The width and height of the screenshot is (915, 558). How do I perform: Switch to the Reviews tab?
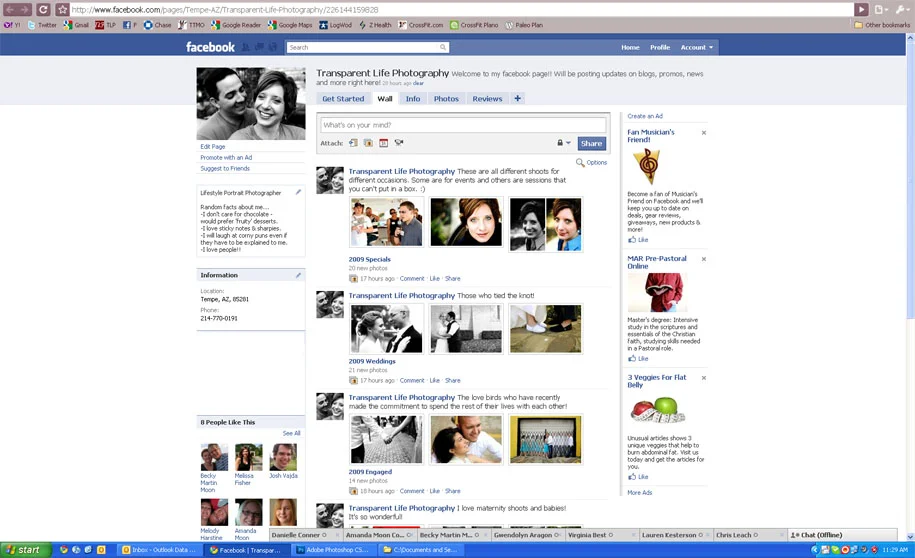click(x=487, y=99)
